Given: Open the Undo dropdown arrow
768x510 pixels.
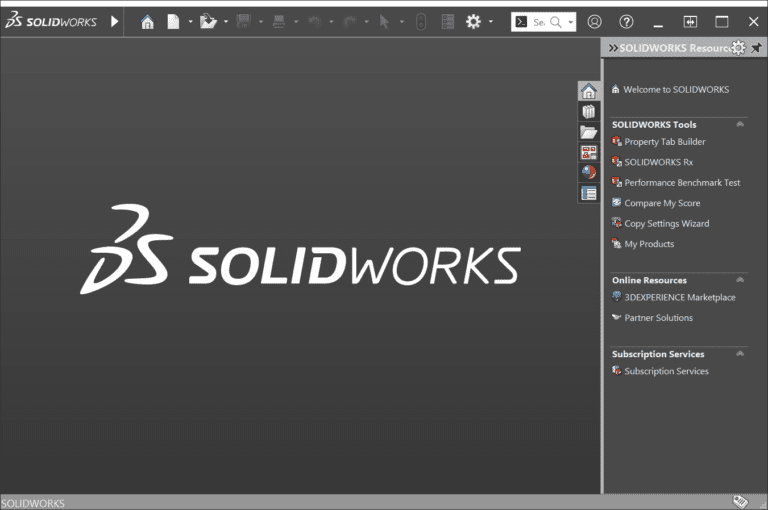Looking at the screenshot, I should coord(332,22).
